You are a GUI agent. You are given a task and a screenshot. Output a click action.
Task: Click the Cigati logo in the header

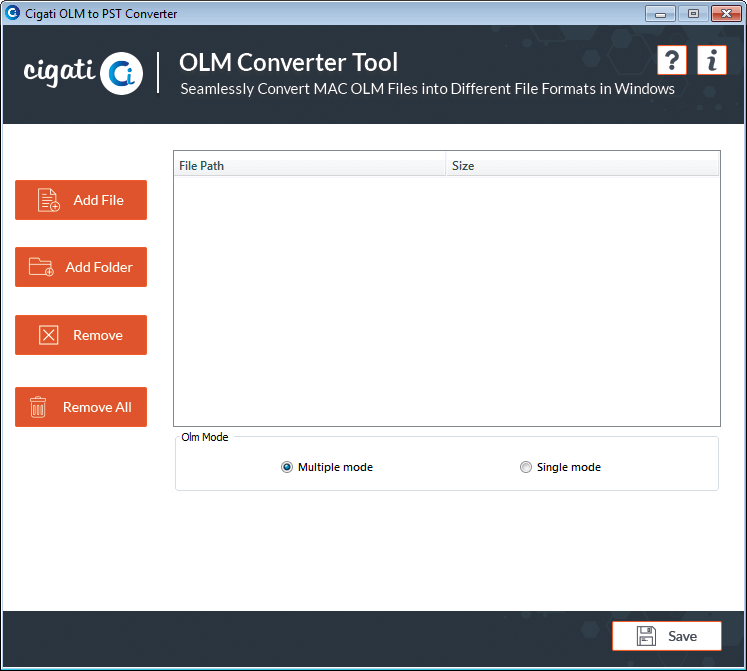pos(83,73)
